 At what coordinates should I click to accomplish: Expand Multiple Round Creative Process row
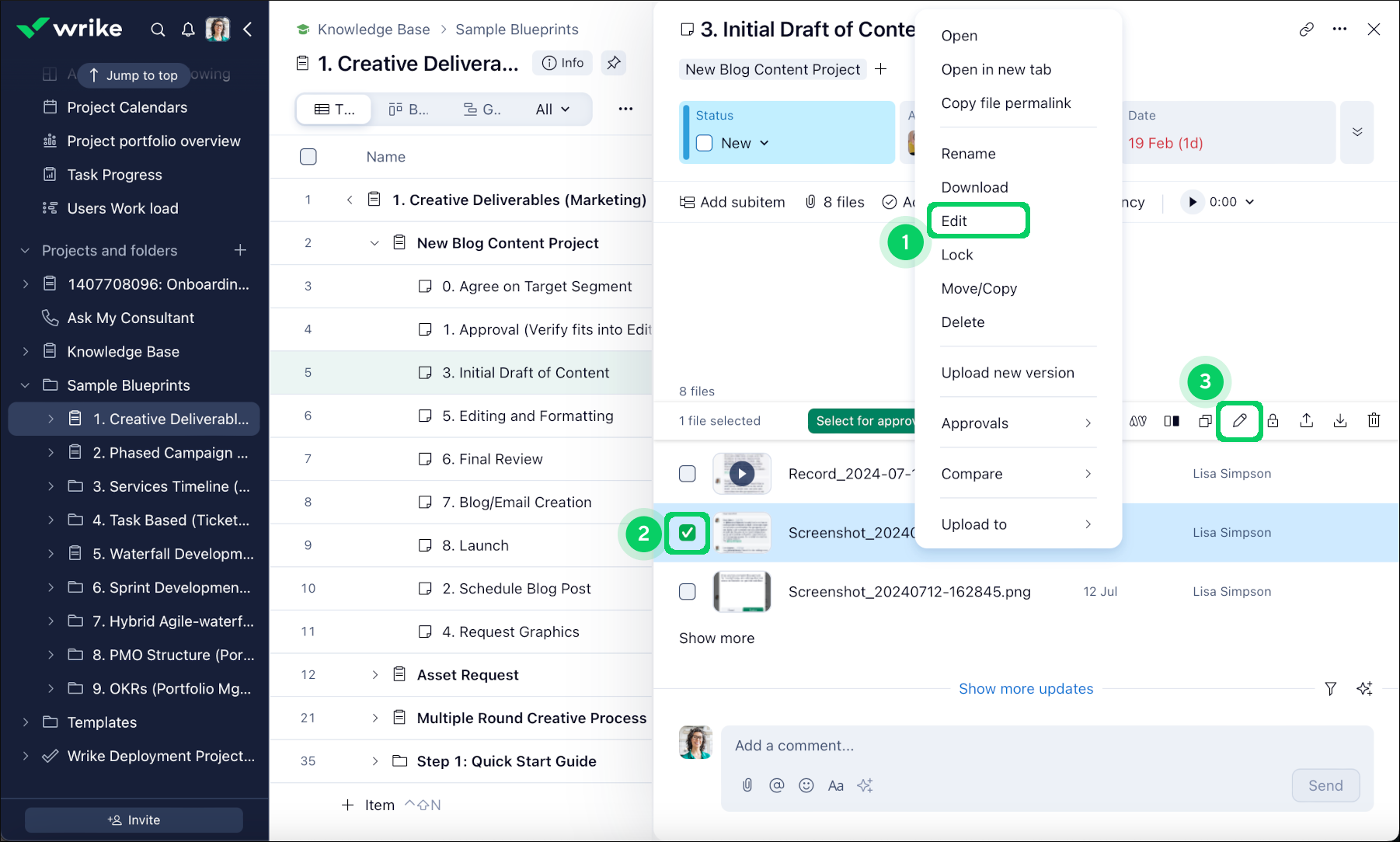pyautogui.click(x=374, y=718)
